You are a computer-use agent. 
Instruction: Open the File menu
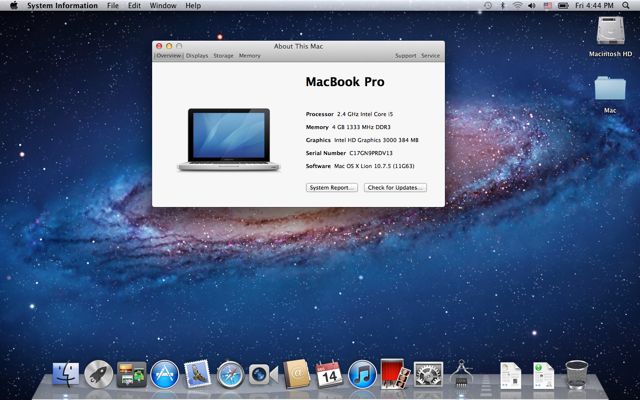pyautogui.click(x=113, y=6)
